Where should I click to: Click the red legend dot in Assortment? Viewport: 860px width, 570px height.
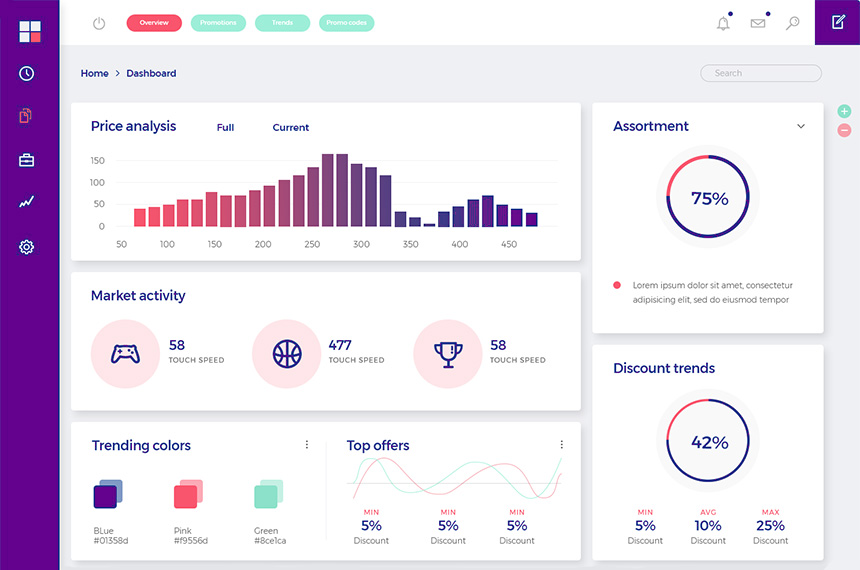(x=617, y=285)
